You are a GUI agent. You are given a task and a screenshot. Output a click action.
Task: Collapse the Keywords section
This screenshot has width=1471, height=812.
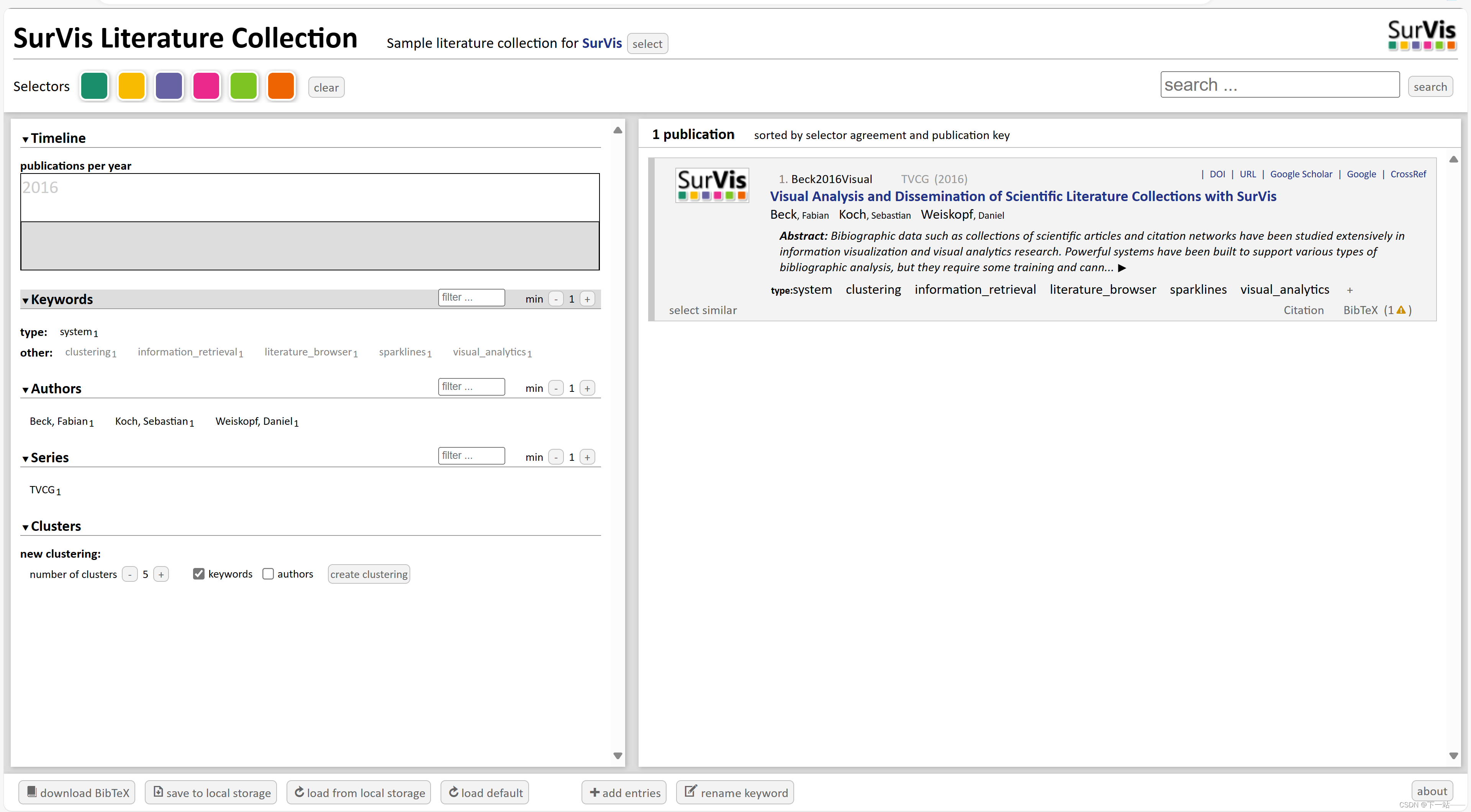[x=25, y=300]
